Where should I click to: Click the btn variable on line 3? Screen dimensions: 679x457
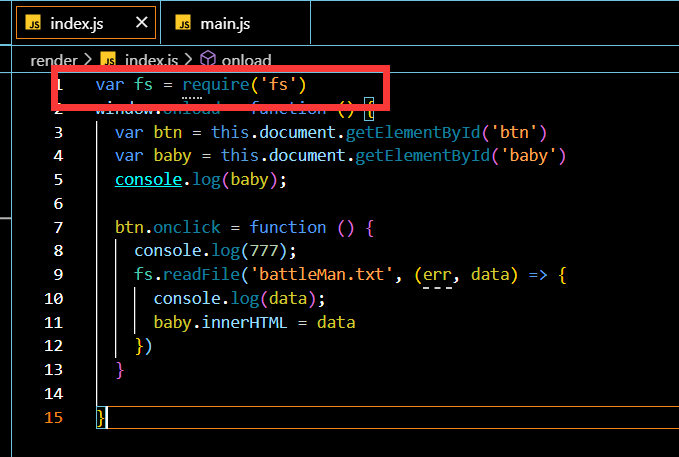pyautogui.click(x=168, y=132)
